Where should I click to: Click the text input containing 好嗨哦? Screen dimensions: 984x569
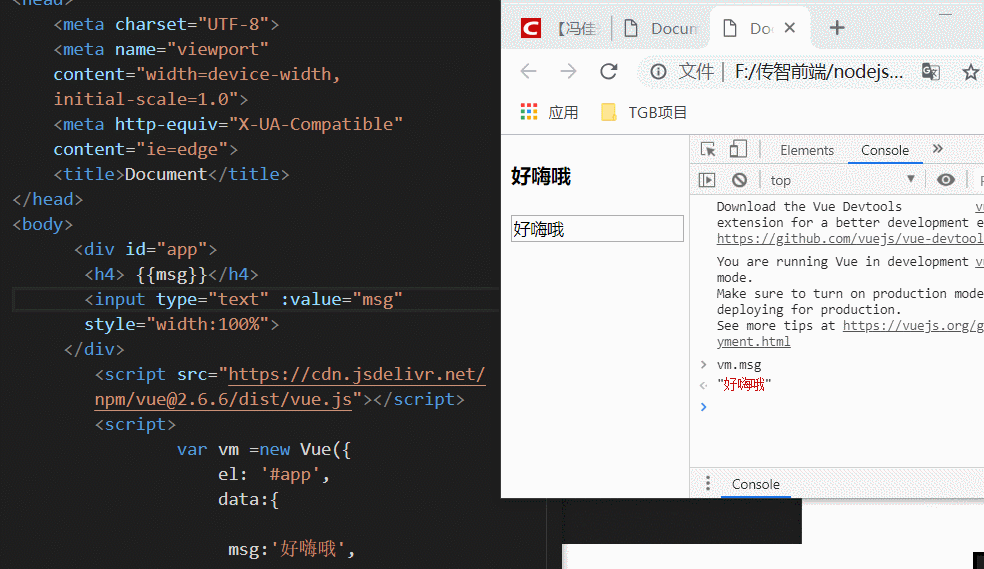(x=597, y=228)
